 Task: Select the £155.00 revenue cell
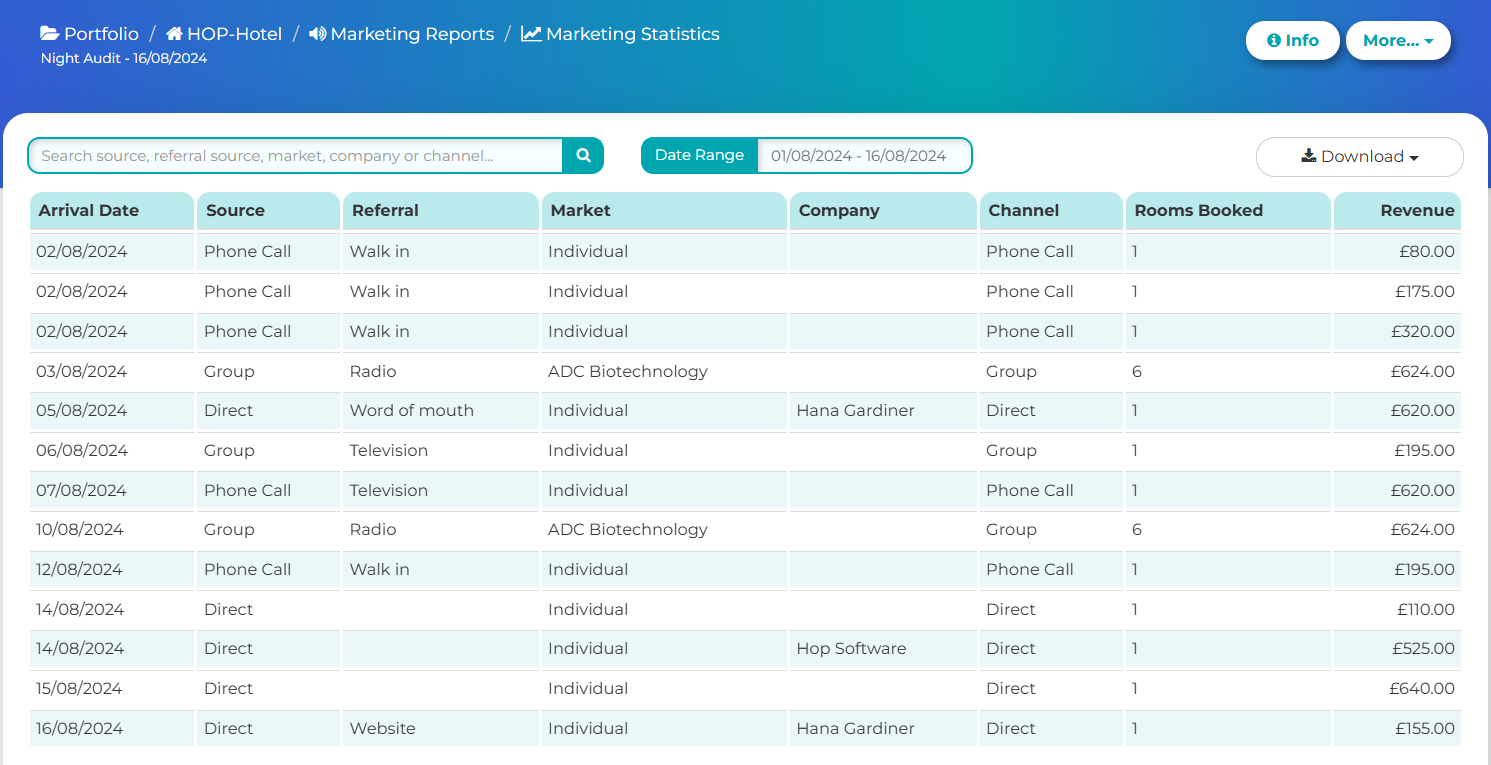(x=1397, y=728)
